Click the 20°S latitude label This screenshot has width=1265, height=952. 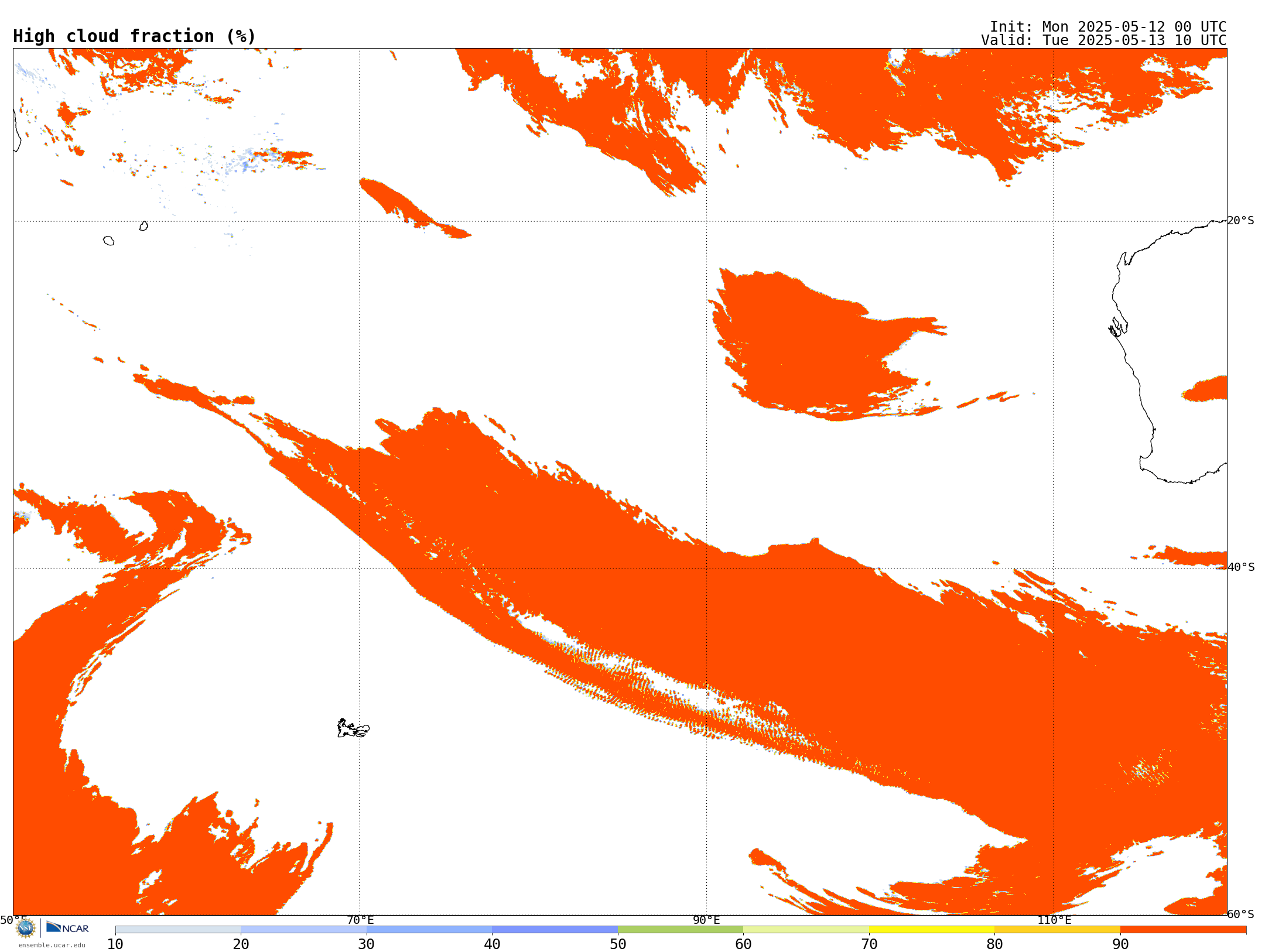coord(1240,221)
